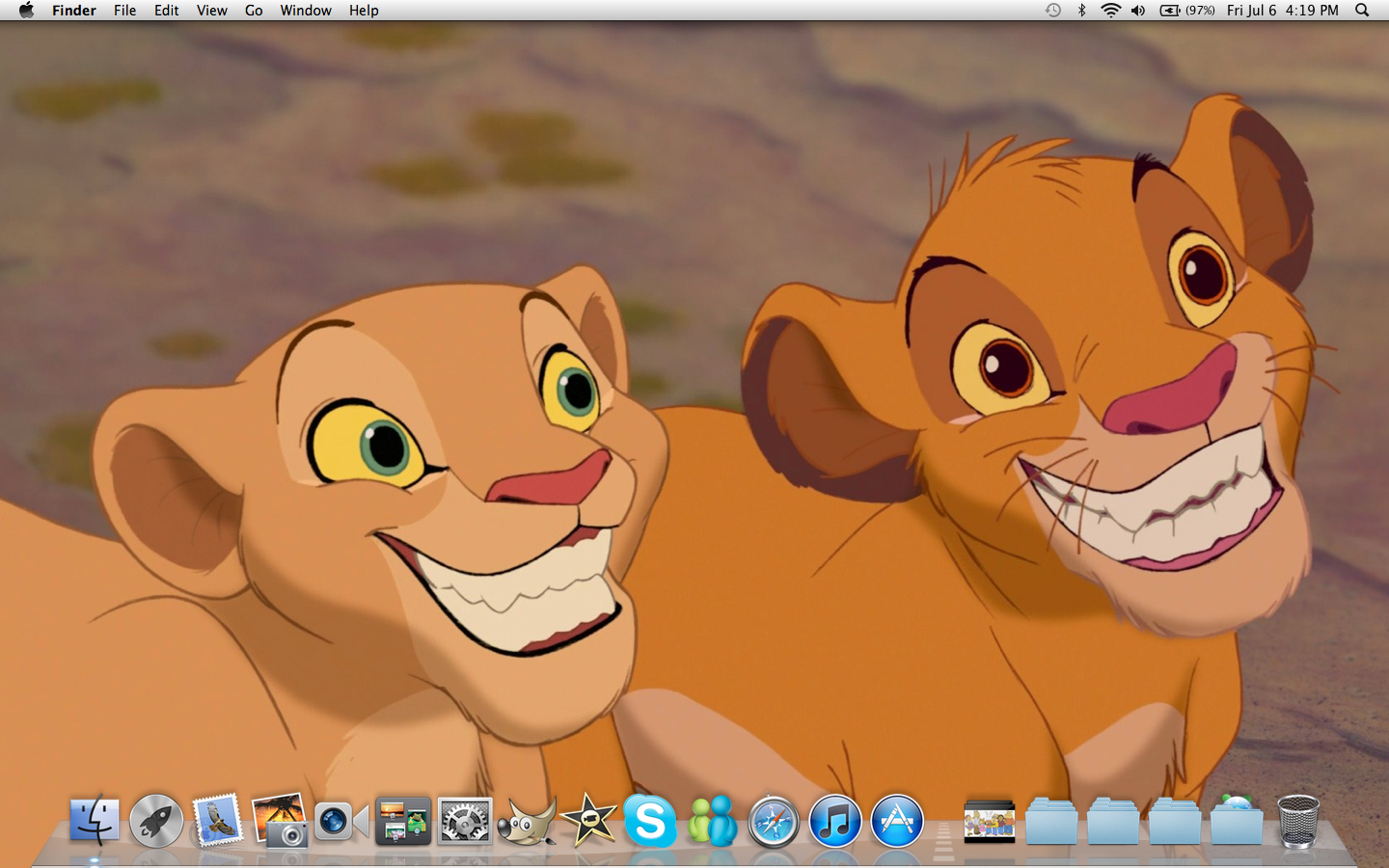Open the Trash in the dock

pos(1298,822)
